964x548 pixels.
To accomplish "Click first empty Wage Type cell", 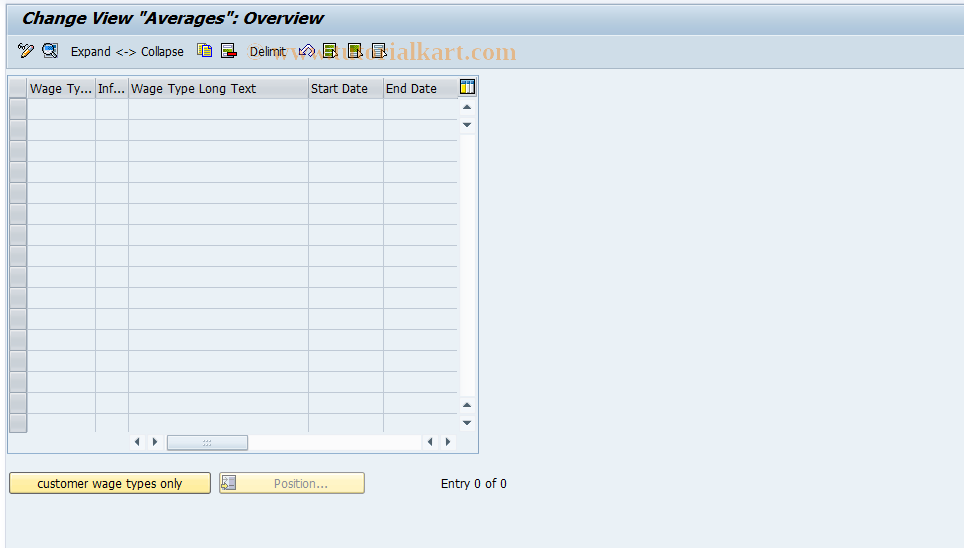I will tap(61, 109).
